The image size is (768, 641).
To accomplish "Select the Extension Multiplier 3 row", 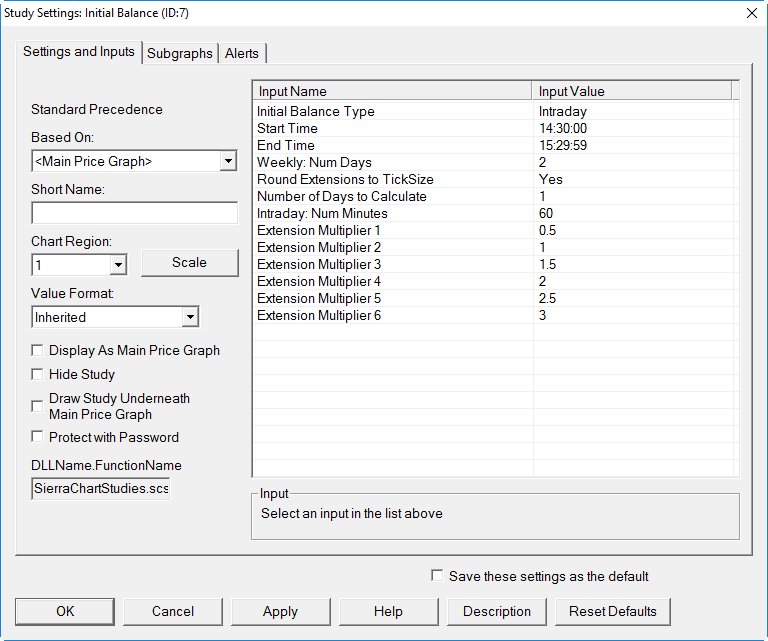I will (x=494, y=264).
